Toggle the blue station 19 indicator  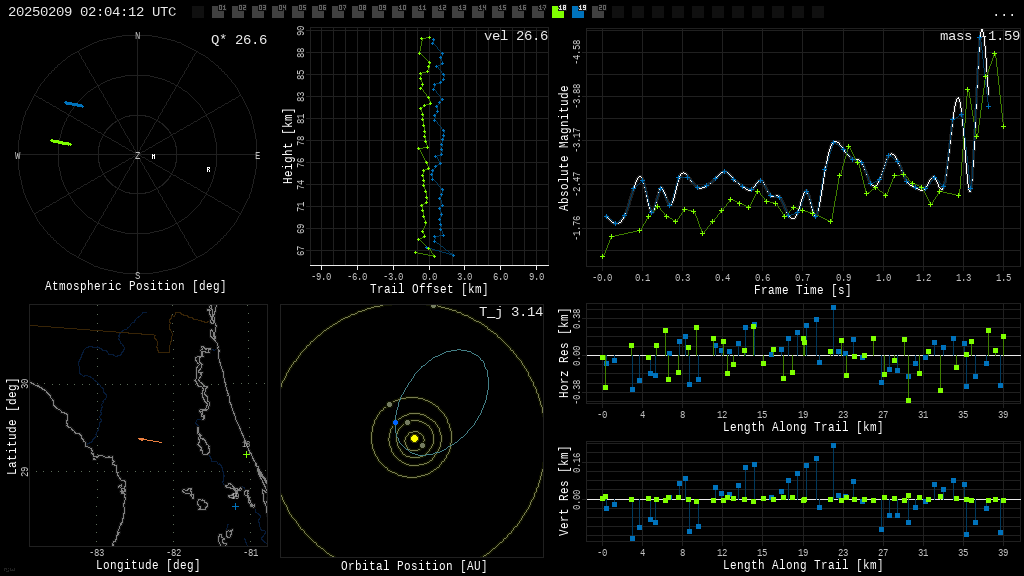tap(578, 12)
